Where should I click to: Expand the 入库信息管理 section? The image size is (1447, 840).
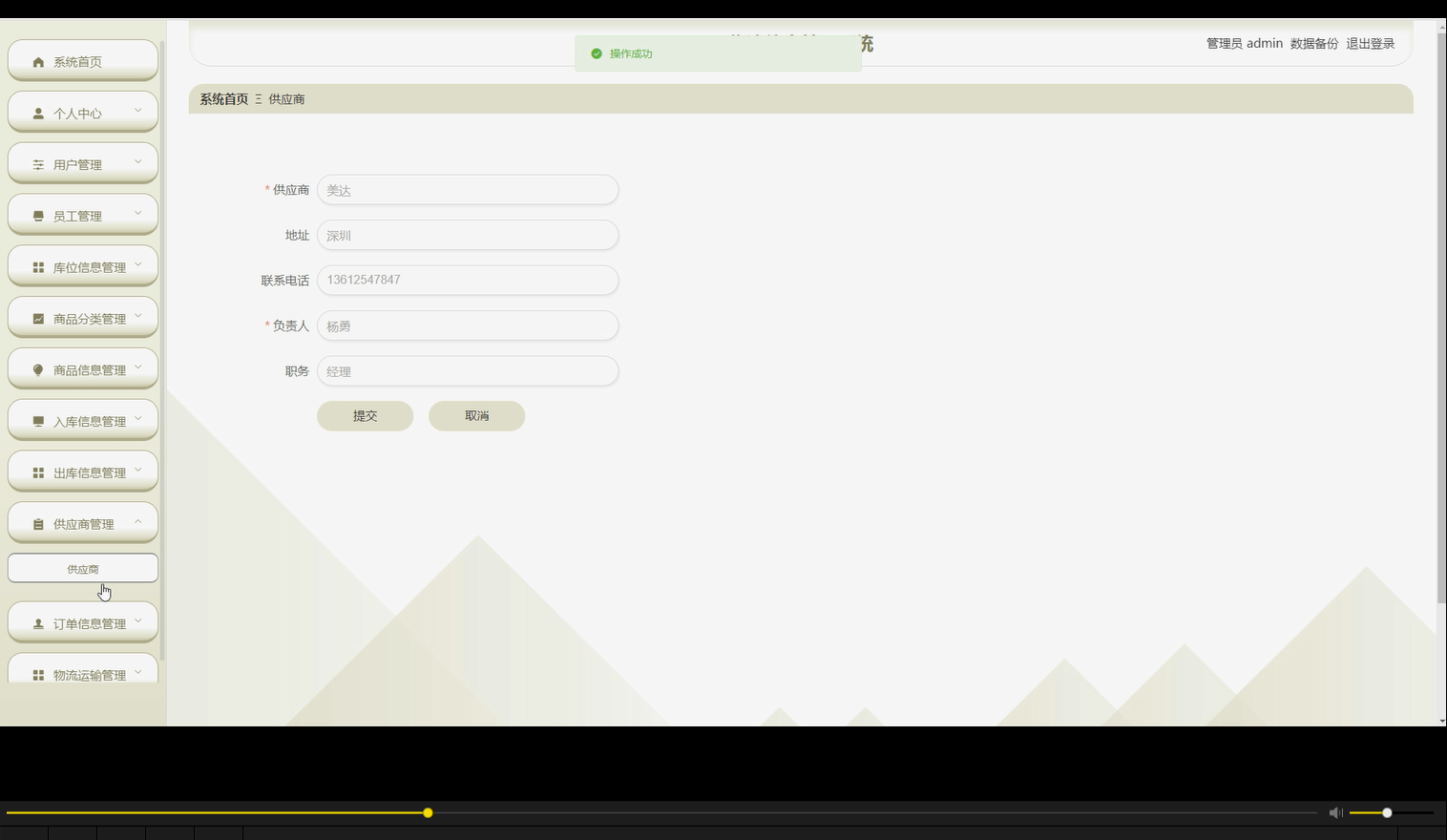(x=91, y=420)
